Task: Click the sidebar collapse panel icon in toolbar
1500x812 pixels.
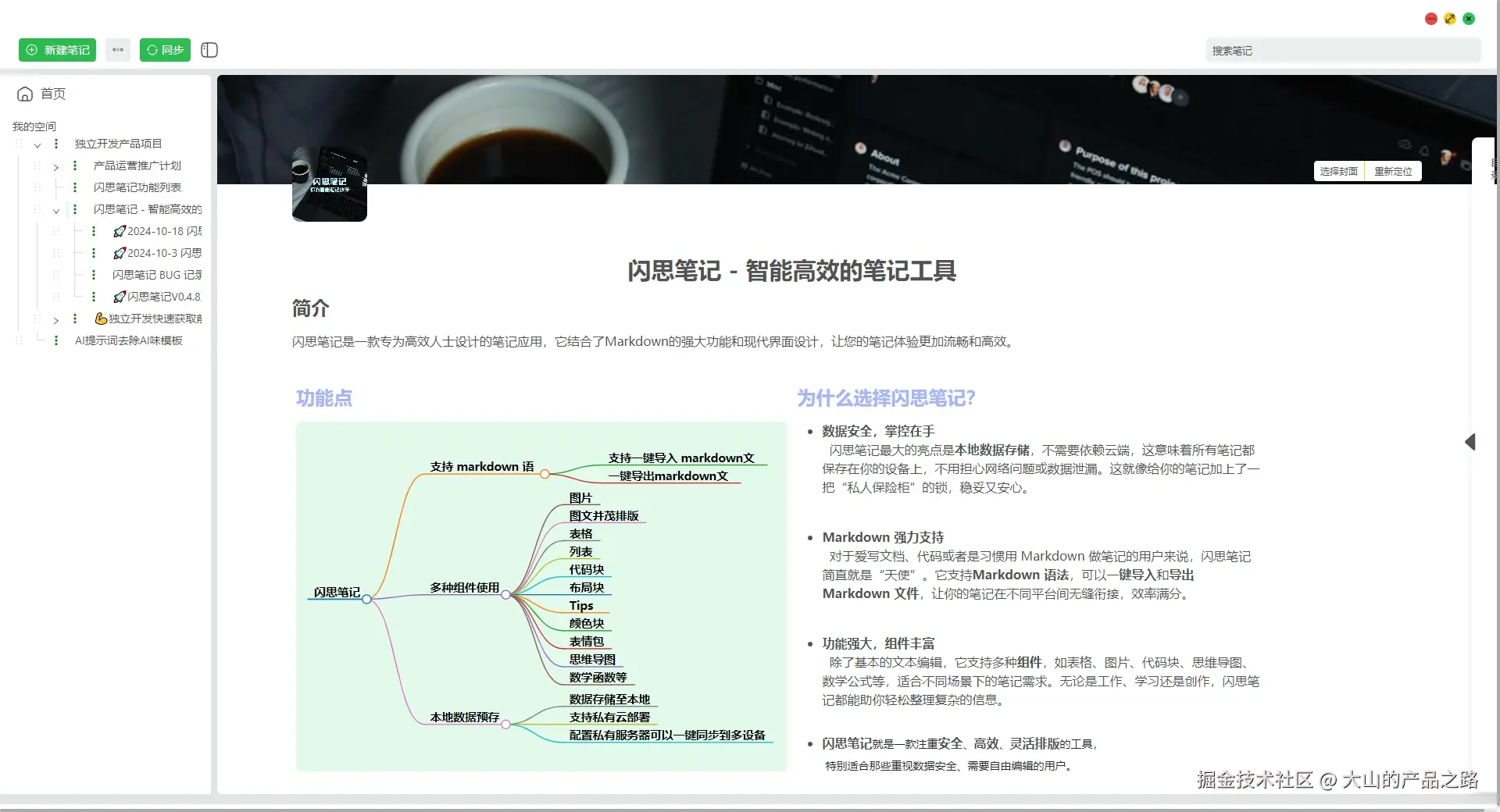Action: tap(209, 50)
